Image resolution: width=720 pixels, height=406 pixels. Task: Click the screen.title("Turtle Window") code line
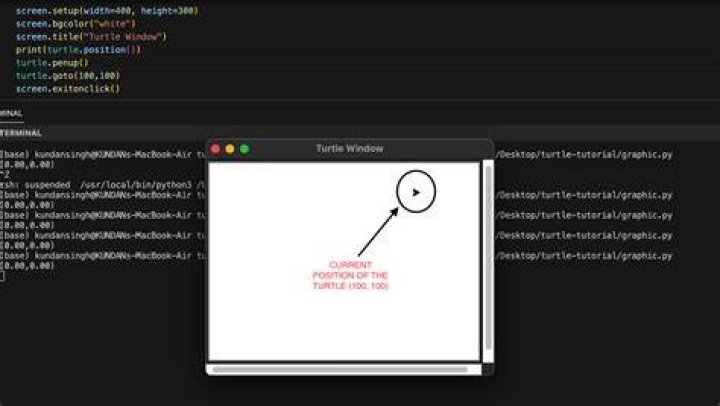pyautogui.click(x=91, y=36)
